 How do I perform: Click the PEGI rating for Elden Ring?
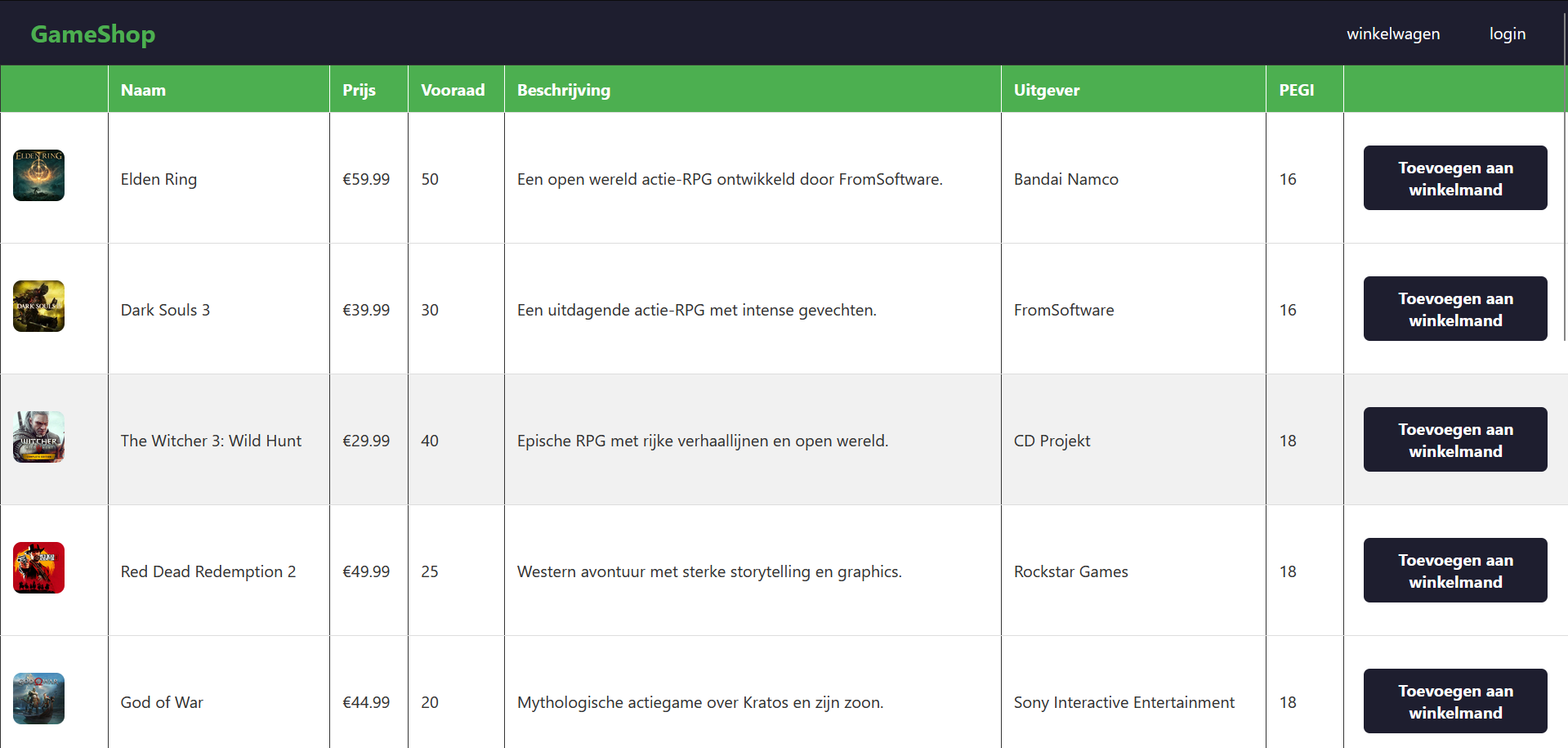click(1288, 179)
